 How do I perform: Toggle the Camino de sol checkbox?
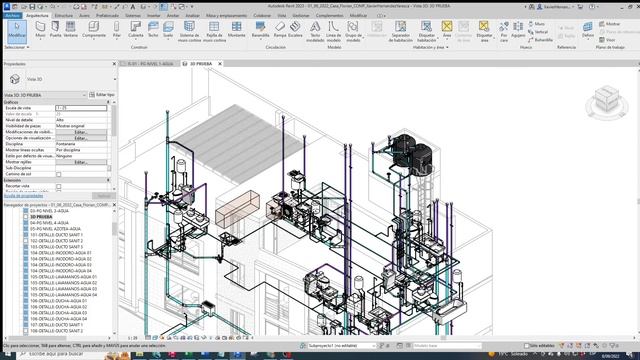58,174
